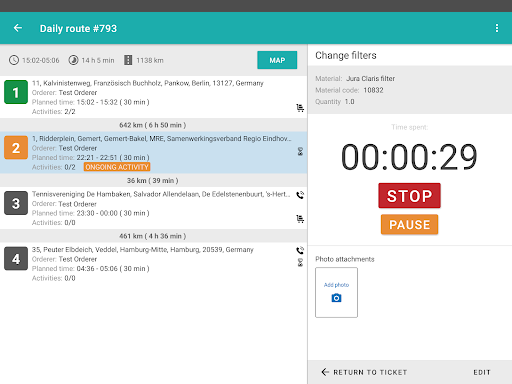The height and width of the screenshot is (384, 512).
Task: Stop the activity timer
Action: [x=409, y=196]
